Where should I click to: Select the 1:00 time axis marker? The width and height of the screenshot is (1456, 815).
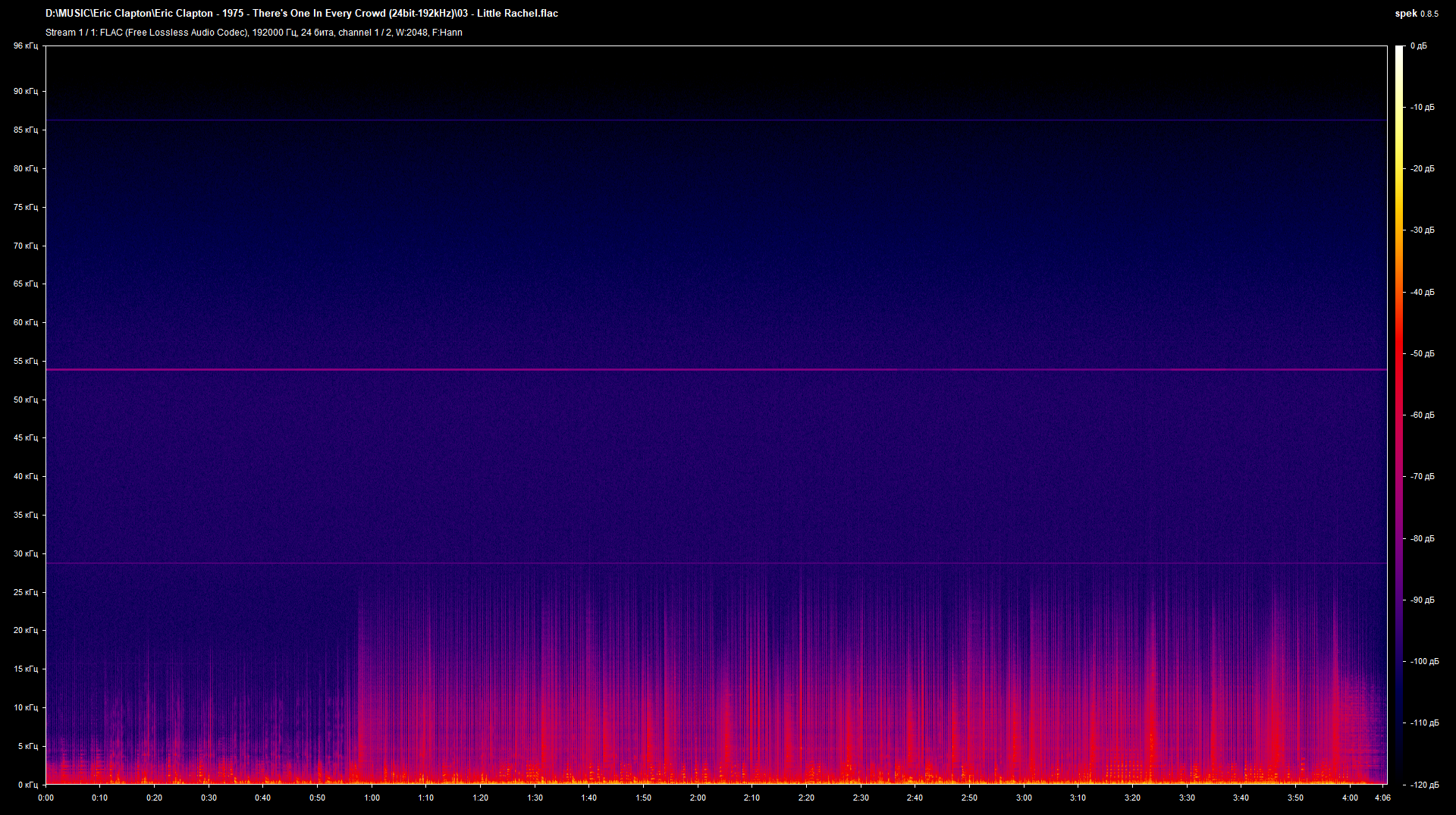(x=372, y=798)
